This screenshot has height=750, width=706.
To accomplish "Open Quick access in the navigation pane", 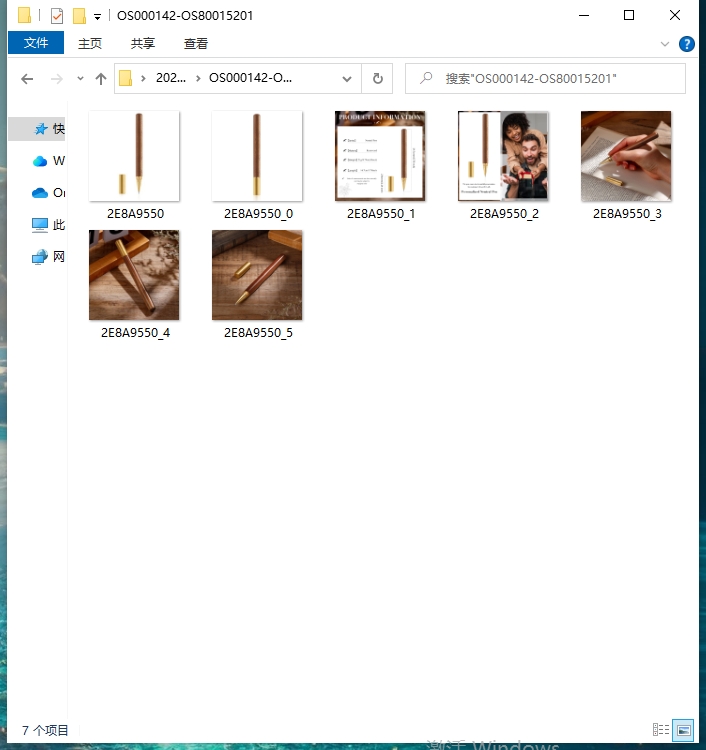I will pos(41,129).
